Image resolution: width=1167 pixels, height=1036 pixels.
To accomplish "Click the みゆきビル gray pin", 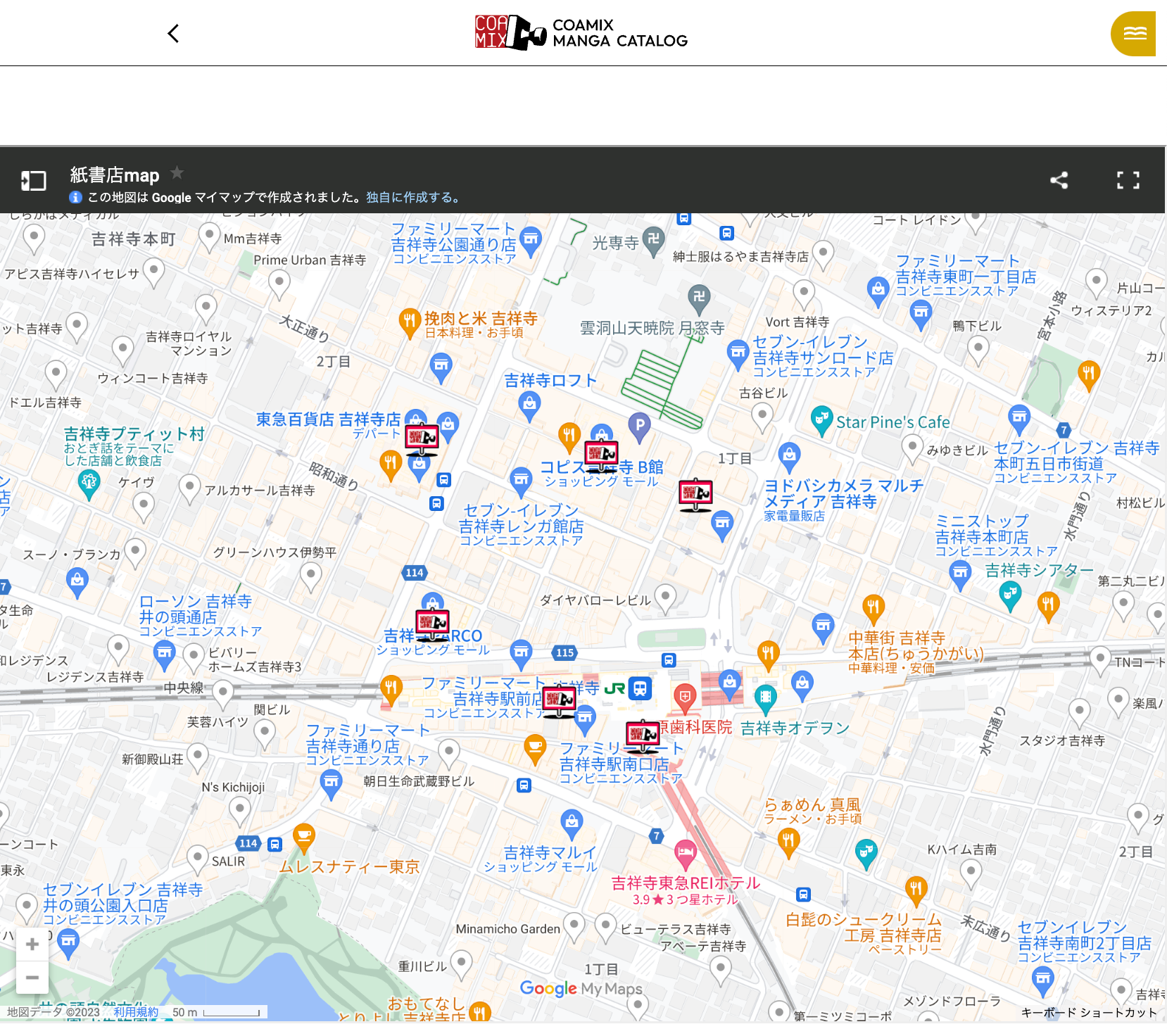I will pyautogui.click(x=912, y=450).
